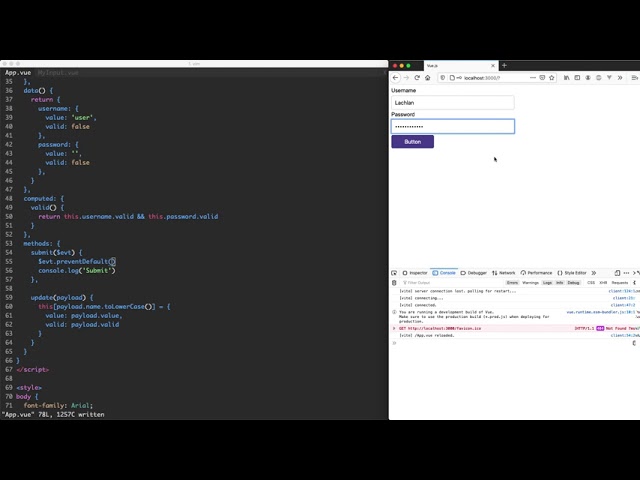Toggle the browser sidebar icon
The width and height of the screenshot is (640, 480).
click(577, 78)
